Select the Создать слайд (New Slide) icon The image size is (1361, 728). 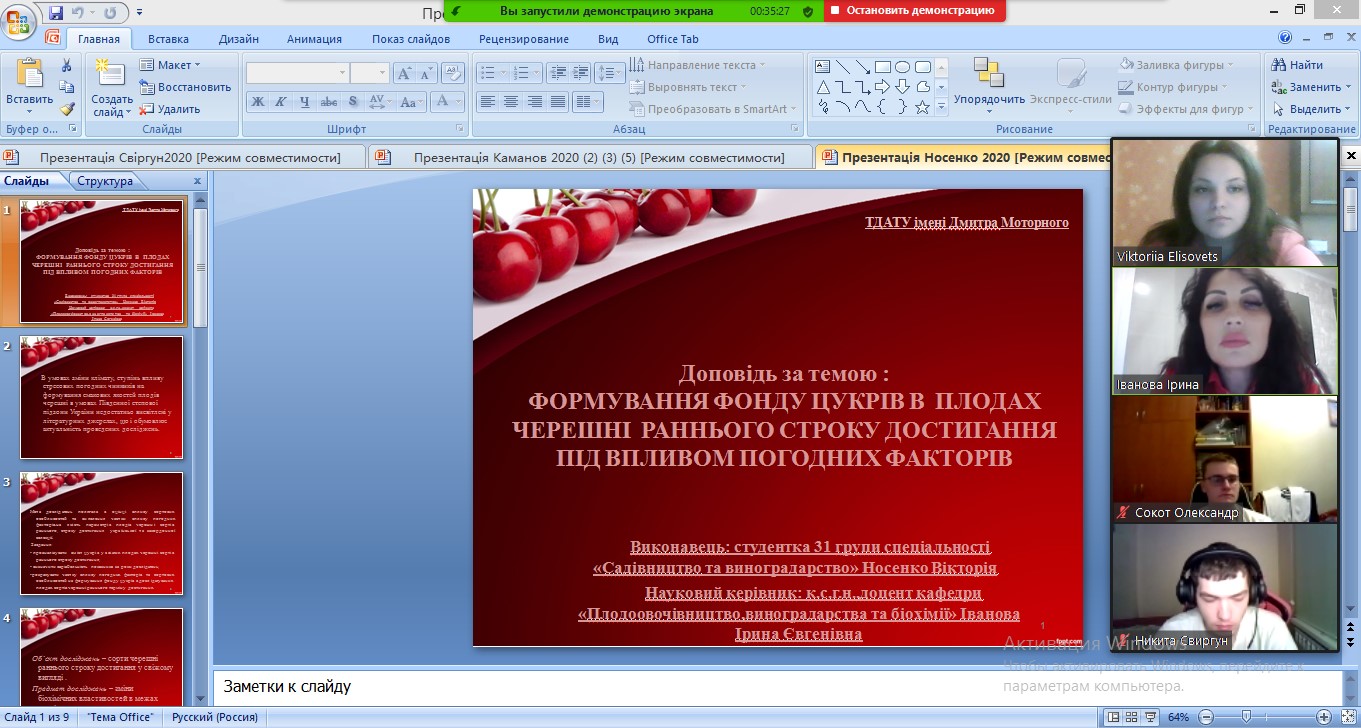[x=109, y=70]
